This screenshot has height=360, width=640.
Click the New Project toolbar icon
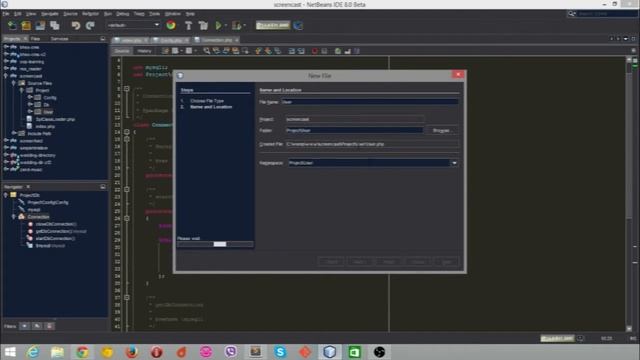coord(26,25)
